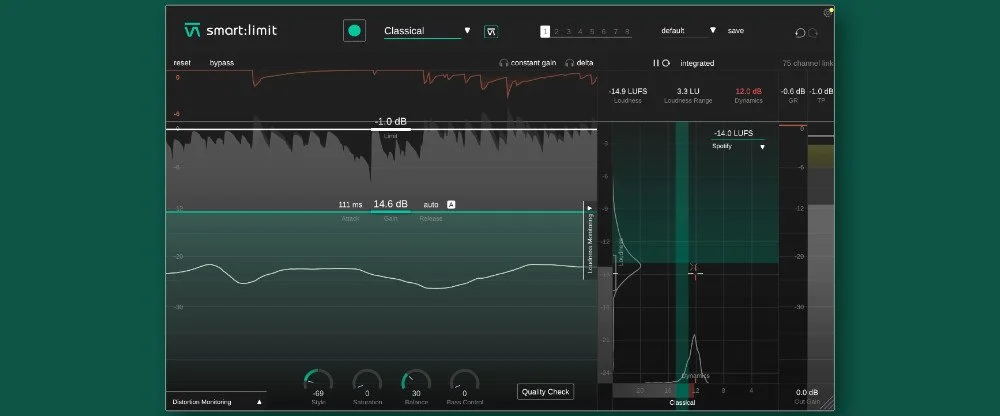Select state slot 8

click(x=627, y=31)
